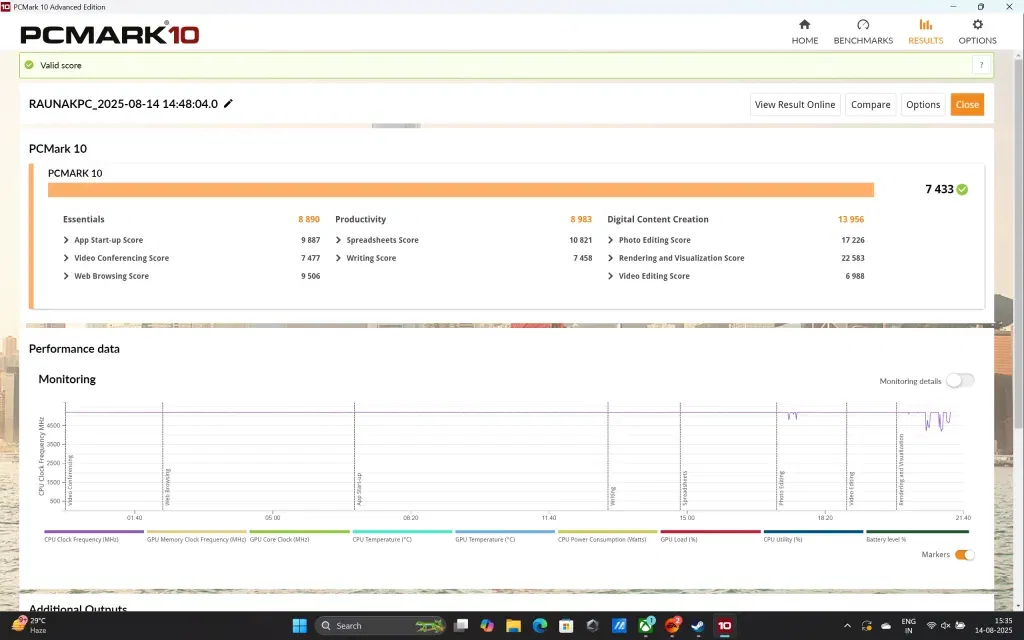Image resolution: width=1024 pixels, height=640 pixels.
Task: Click Digital Content Creation score 13 956
Action: point(851,219)
